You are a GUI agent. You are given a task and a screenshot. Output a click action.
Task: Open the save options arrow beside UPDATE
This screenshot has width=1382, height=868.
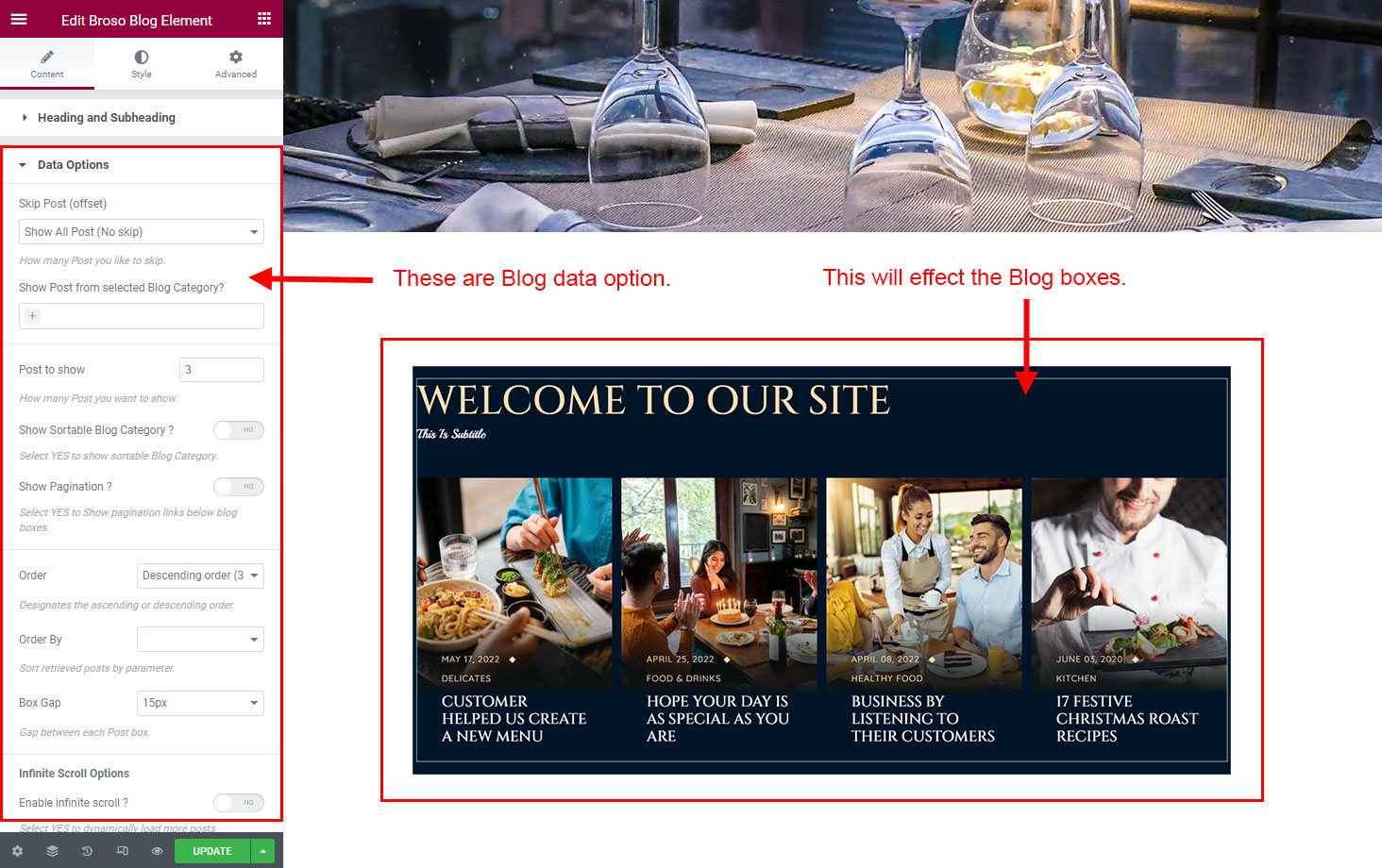pyautogui.click(x=262, y=851)
